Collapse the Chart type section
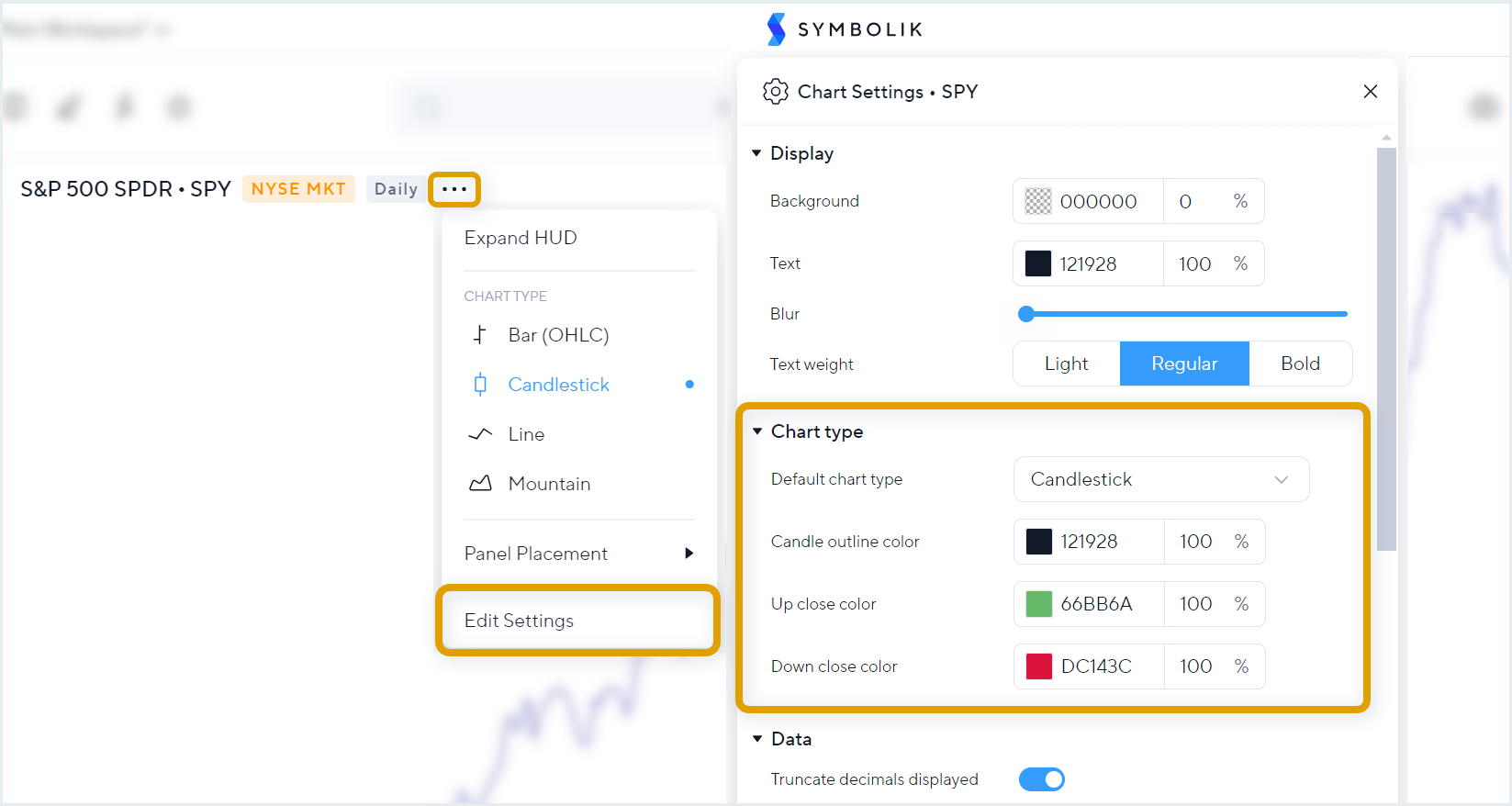 [x=757, y=431]
